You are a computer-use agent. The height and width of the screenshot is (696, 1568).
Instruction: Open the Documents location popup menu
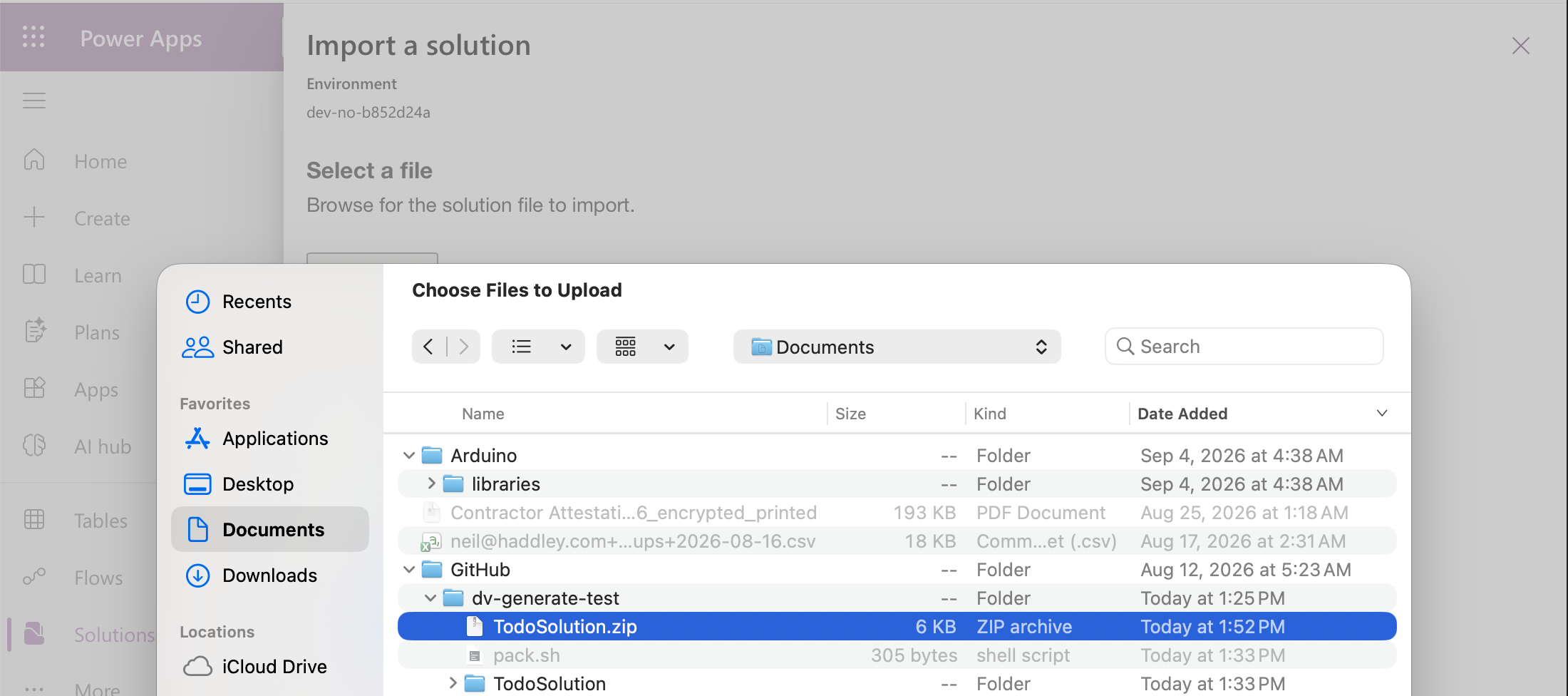pyautogui.click(x=897, y=347)
